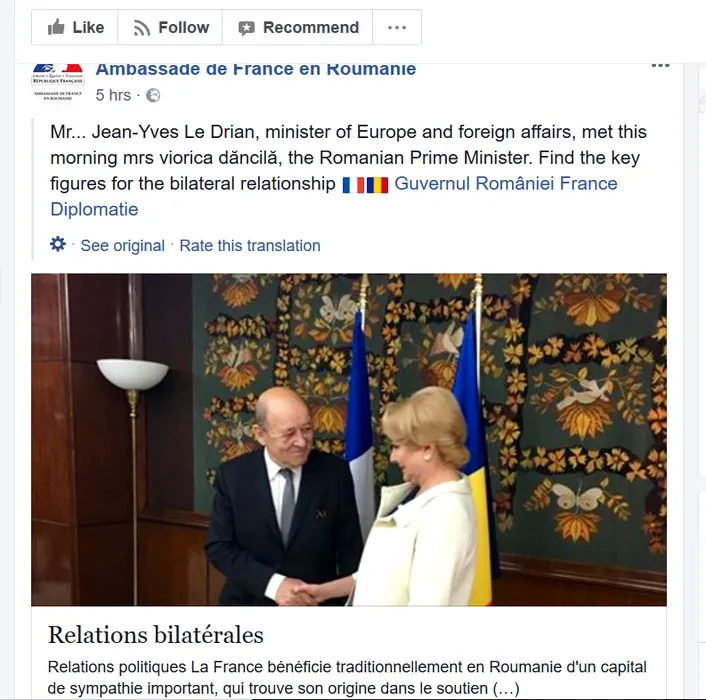Click Rate this translation link
This screenshot has width=706, height=700.
point(250,246)
